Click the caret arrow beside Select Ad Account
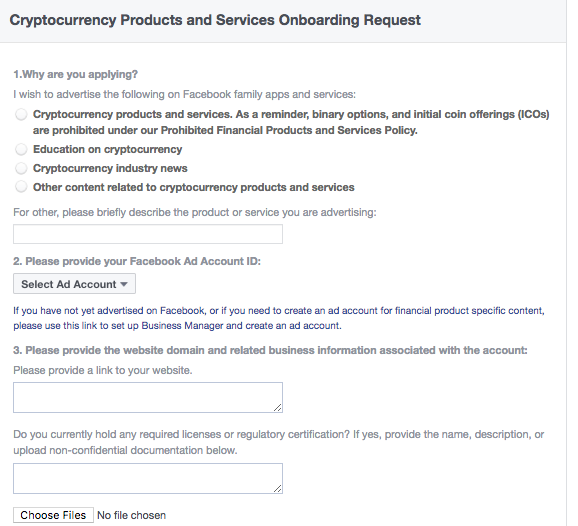Image resolution: width=578 pixels, height=526 pixels. 124,284
